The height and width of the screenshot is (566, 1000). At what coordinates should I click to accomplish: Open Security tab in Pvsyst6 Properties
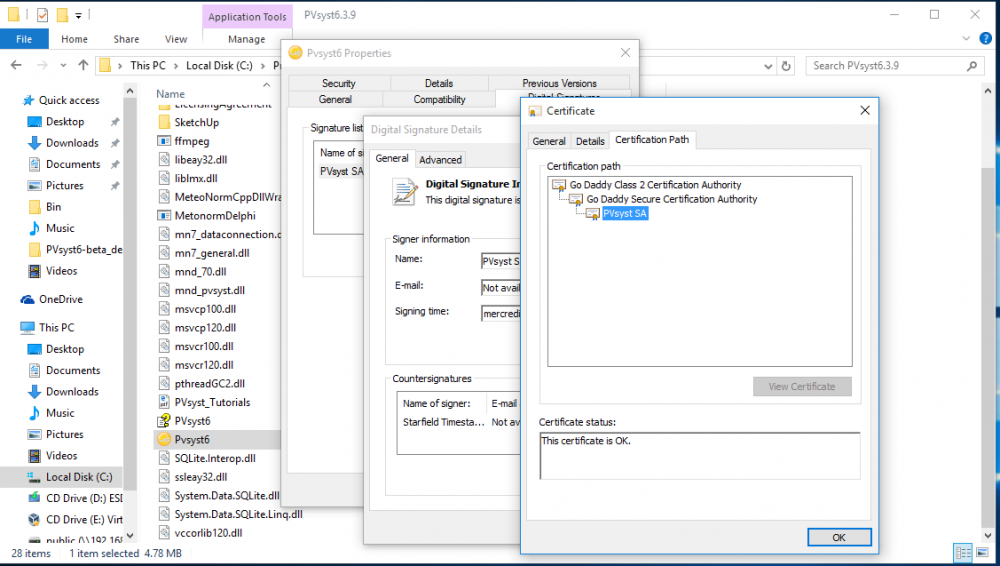click(x=339, y=84)
